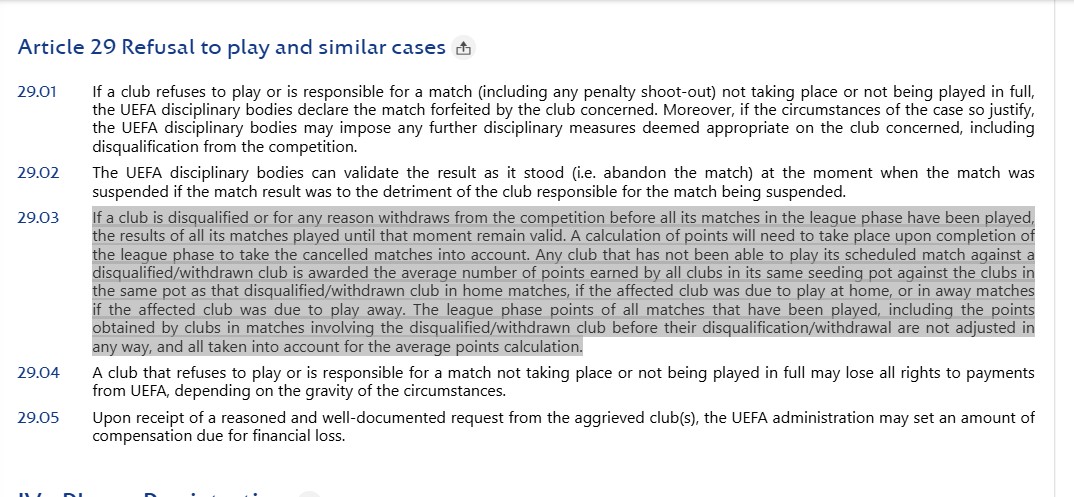Image resolution: width=1074 pixels, height=497 pixels.
Task: Click the share icon beside Article 29 heading
Action: pyautogui.click(x=462, y=48)
